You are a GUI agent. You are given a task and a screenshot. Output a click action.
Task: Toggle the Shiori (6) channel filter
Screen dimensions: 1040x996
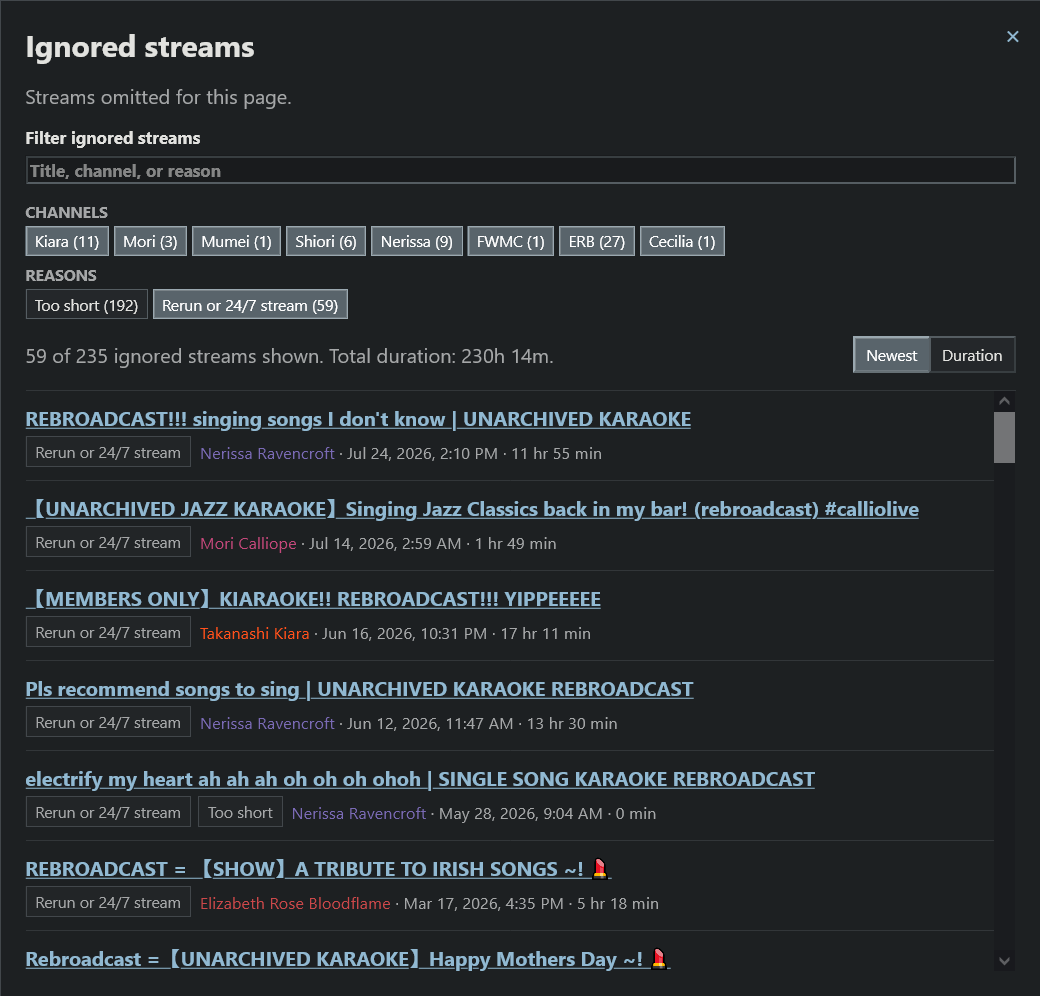coord(326,241)
